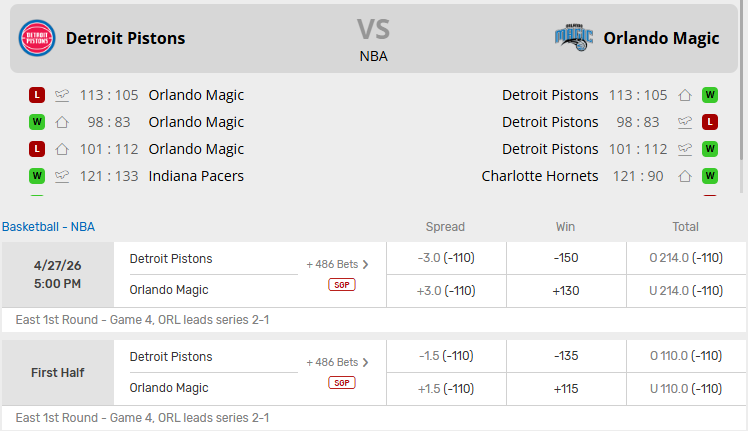Viewport: 748px width, 431px height.
Task: Choose Orlando Magic +1.5 First Half spread
Action: point(445,388)
